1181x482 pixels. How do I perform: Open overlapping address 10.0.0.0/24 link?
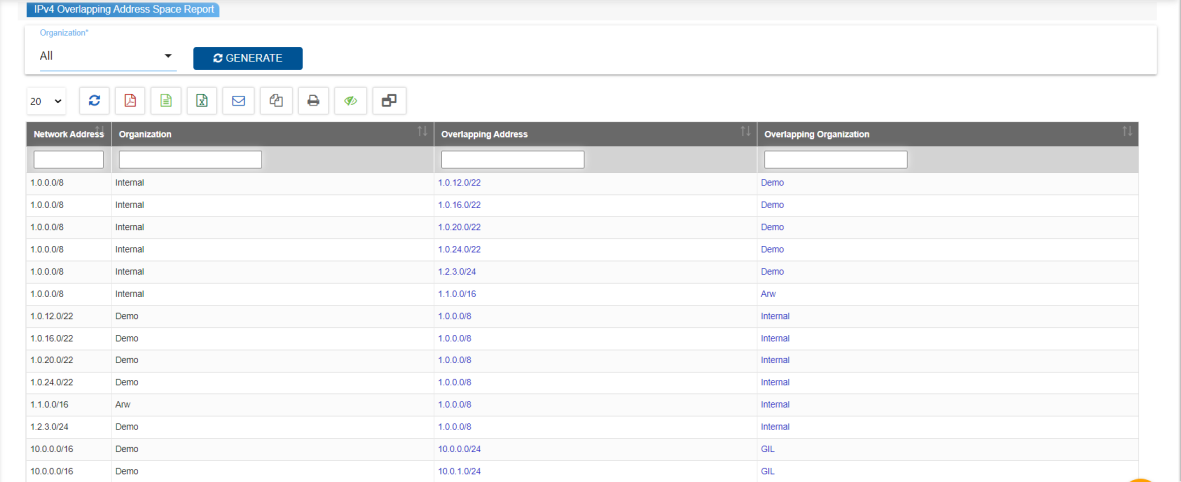click(459, 450)
